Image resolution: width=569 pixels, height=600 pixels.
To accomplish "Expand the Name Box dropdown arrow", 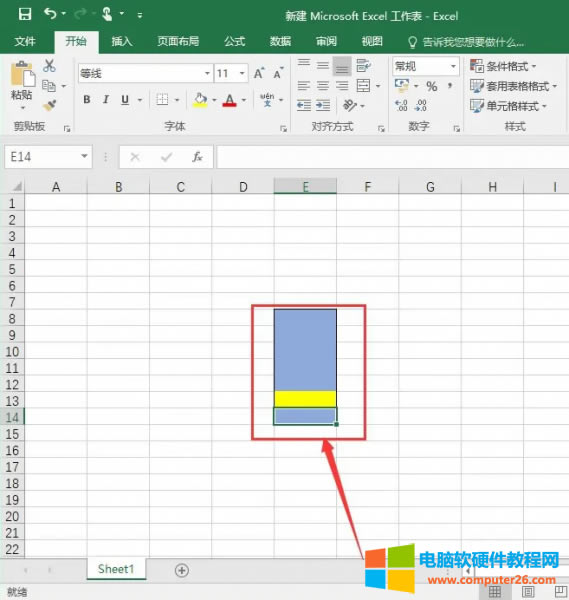I will [x=84, y=157].
